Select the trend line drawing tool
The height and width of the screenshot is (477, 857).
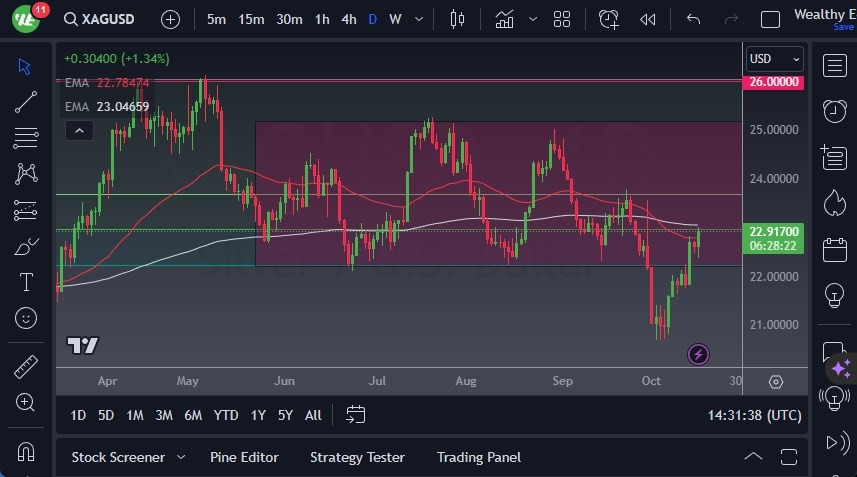(26, 102)
